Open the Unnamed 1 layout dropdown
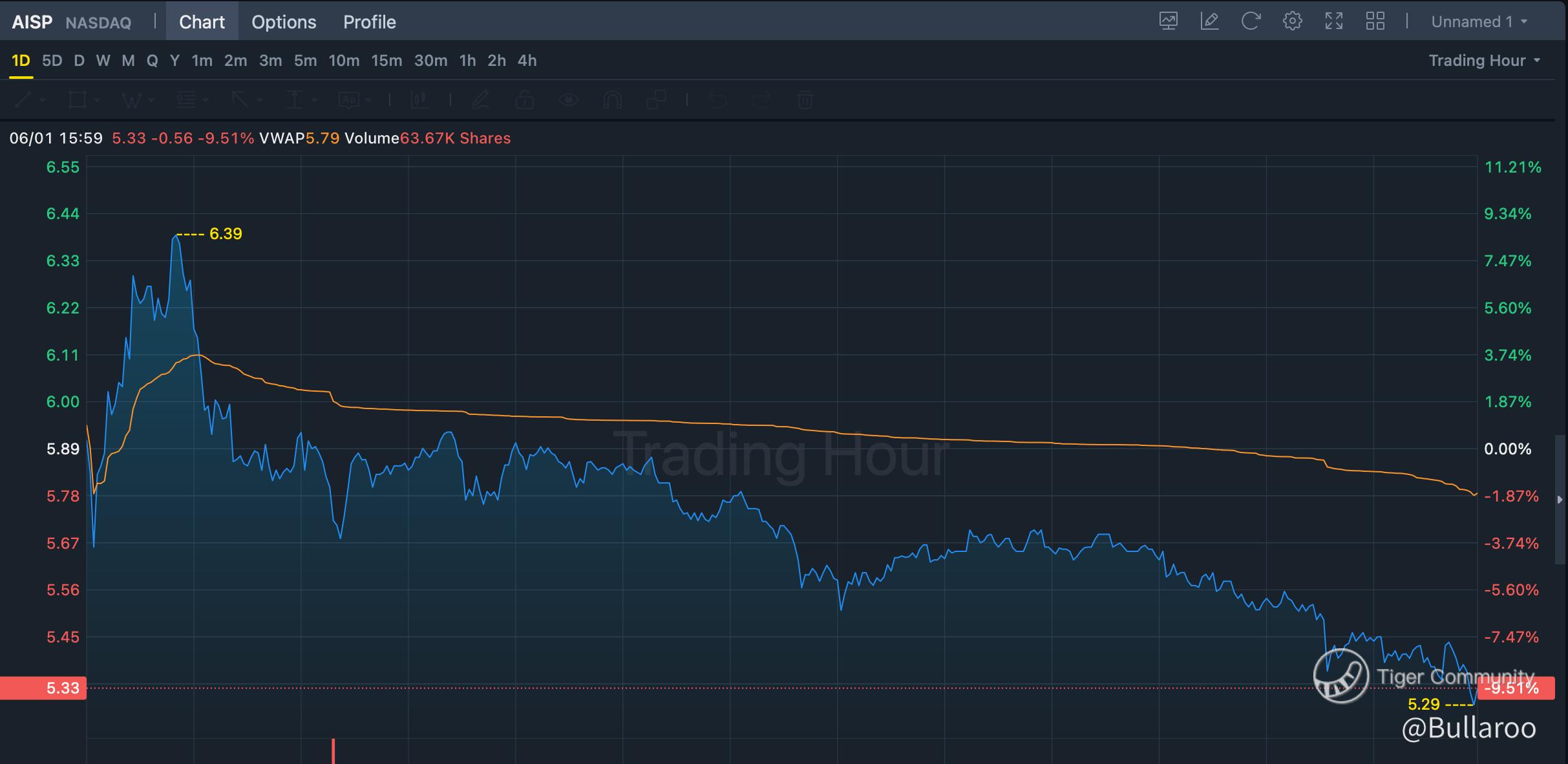The image size is (1568, 764). pyautogui.click(x=1479, y=22)
